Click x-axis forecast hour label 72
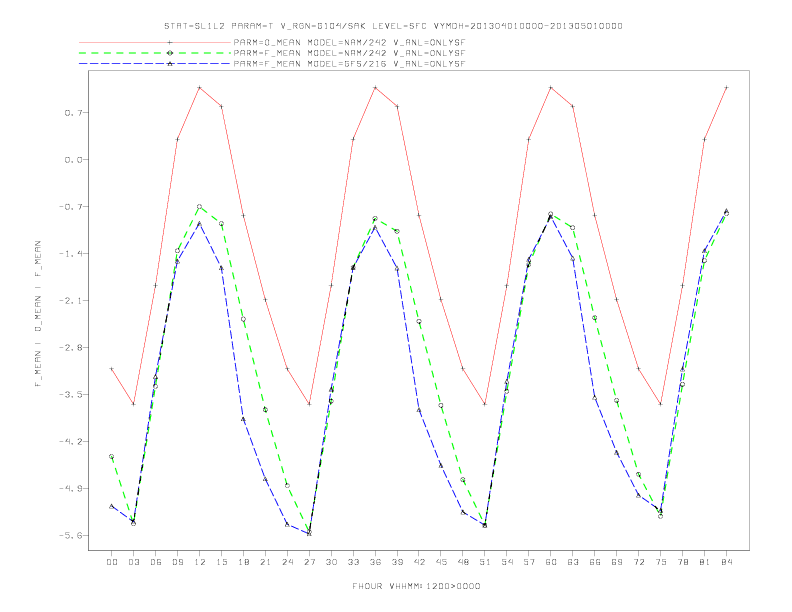This screenshot has height=612, width=792. (638, 562)
